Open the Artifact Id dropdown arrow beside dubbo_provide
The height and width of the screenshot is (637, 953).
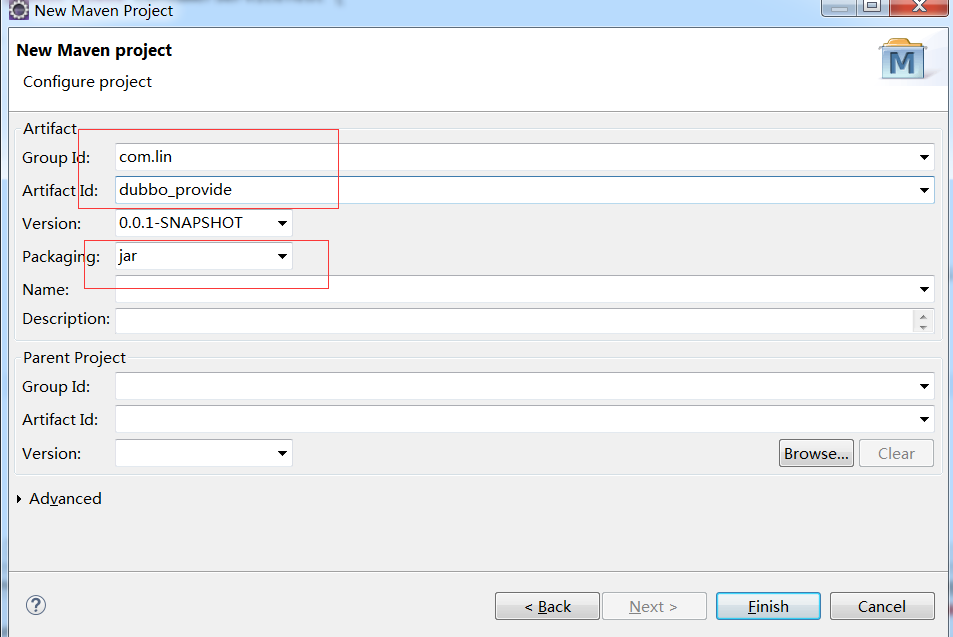tap(924, 190)
